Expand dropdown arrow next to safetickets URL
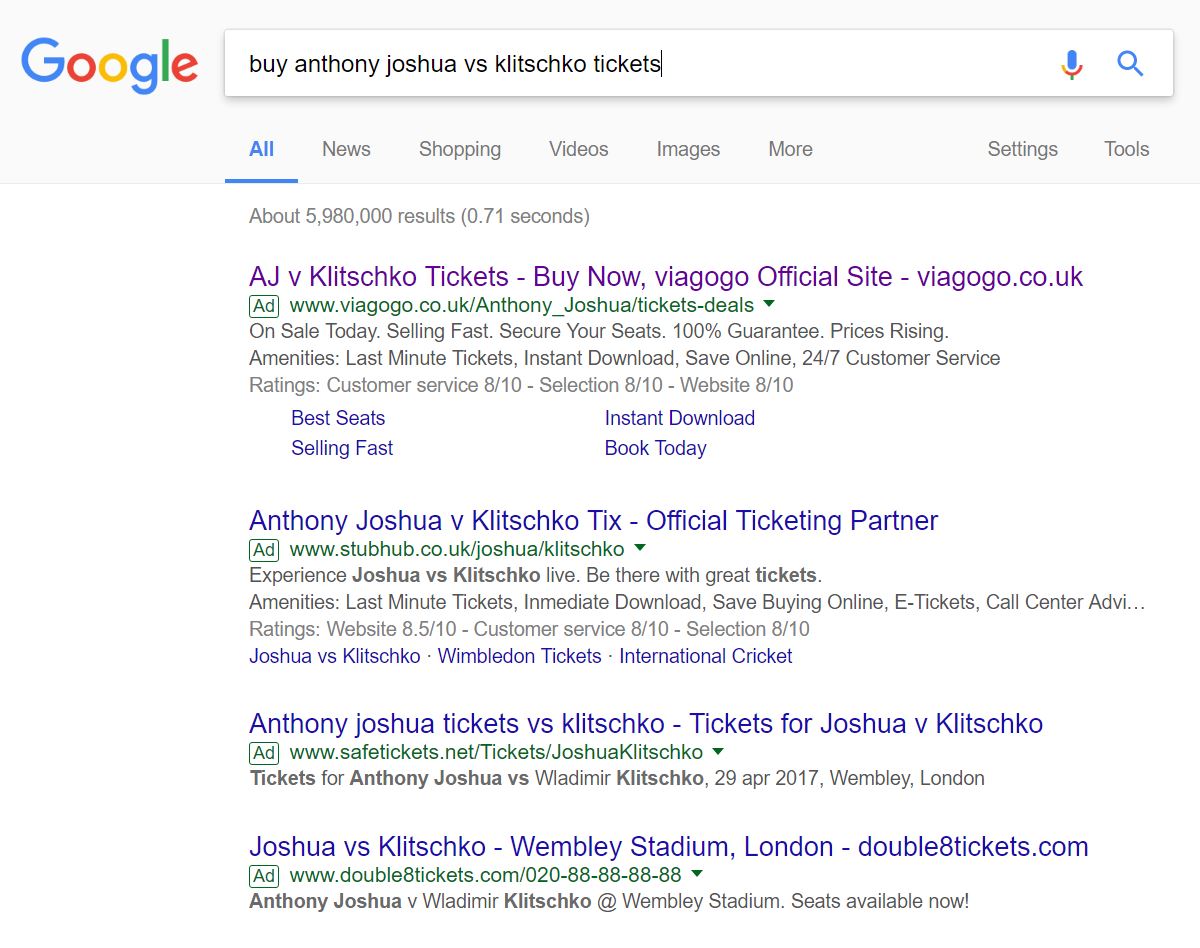The image size is (1200, 948). 718,751
